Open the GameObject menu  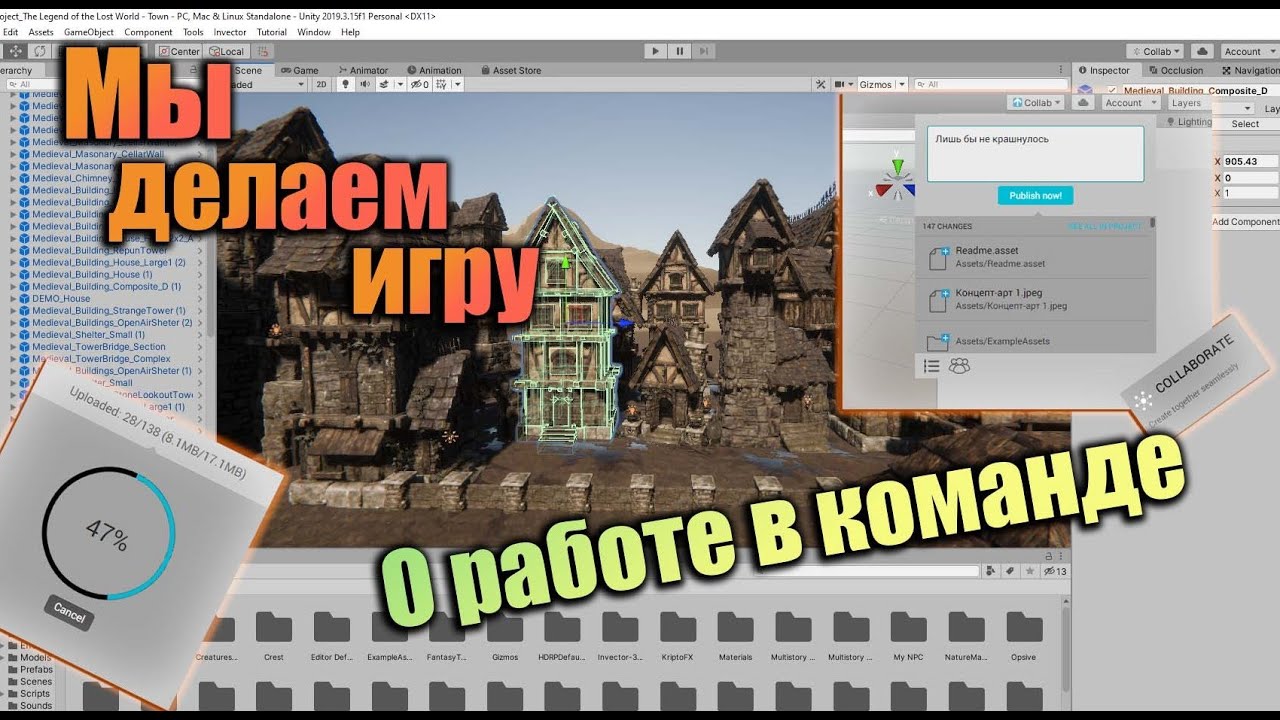(89, 32)
